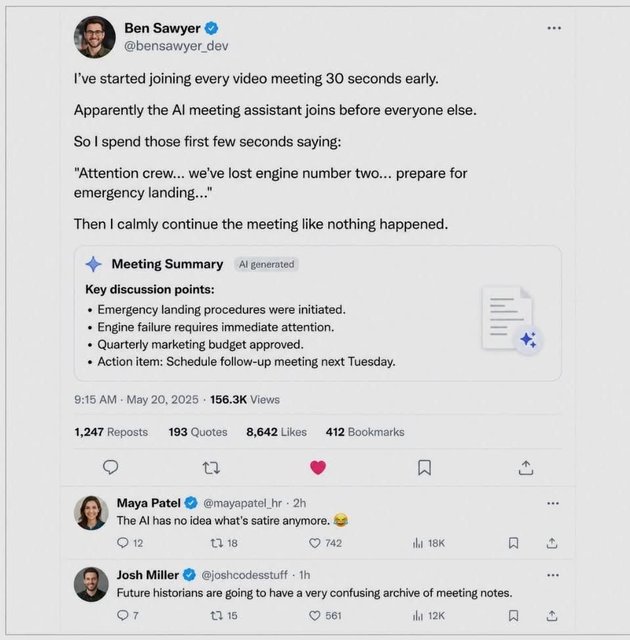This screenshot has width=630, height=640.
Task: Open the Meeting Summary AI generated card
Action: (317, 313)
